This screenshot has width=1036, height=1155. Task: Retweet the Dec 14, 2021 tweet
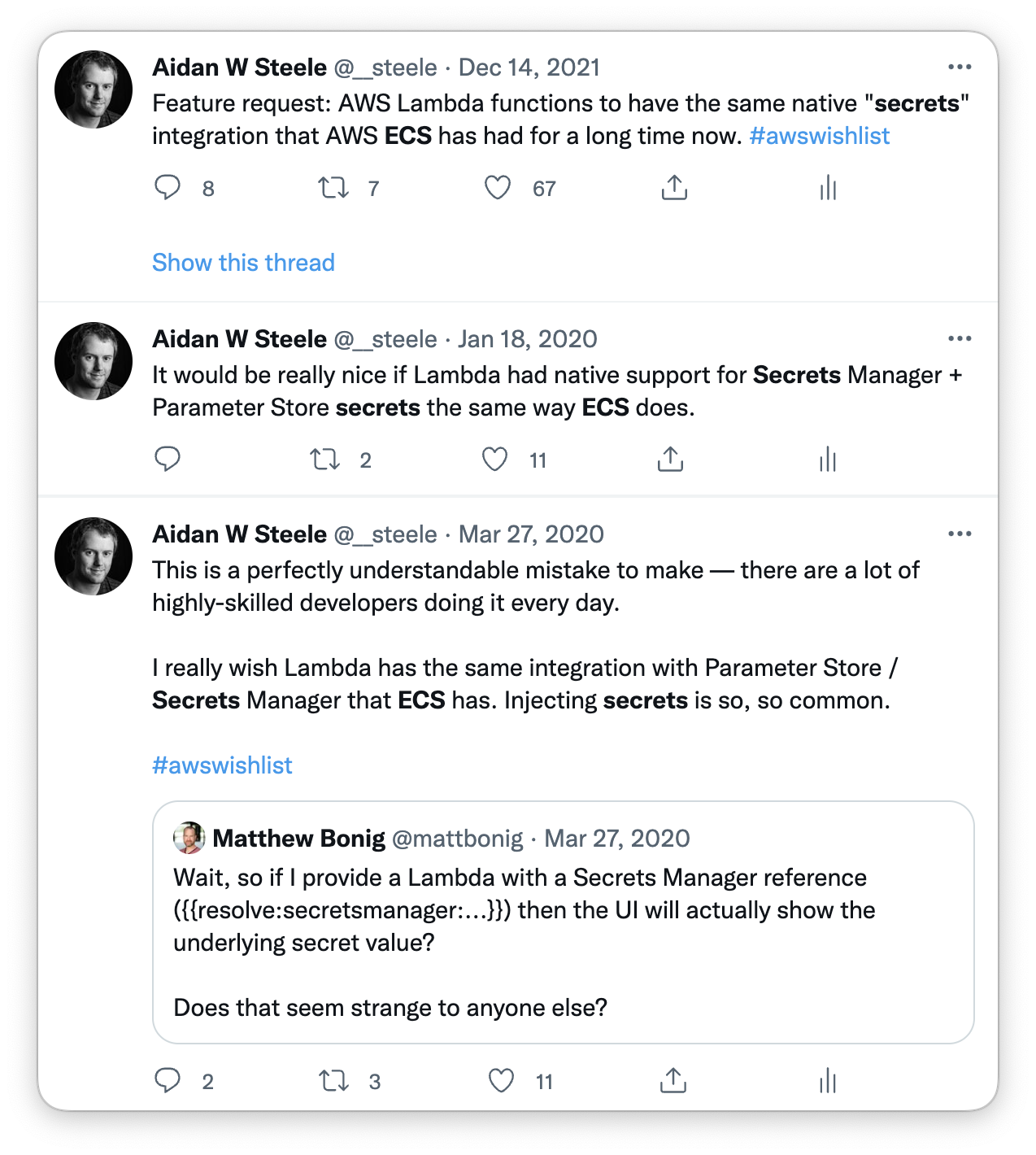click(333, 188)
